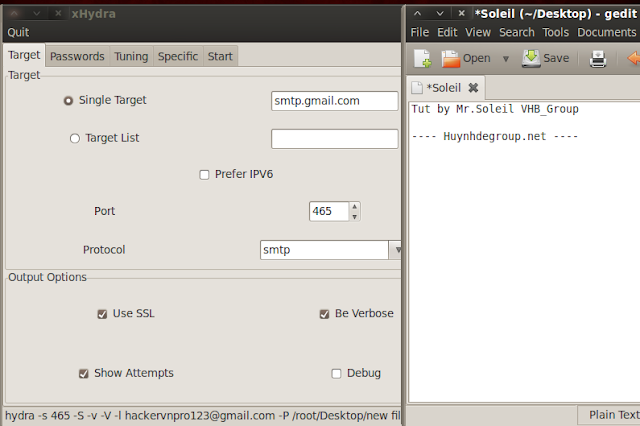Image resolution: width=640 pixels, height=426 pixels.
Task: Open the Tools menu in gedit
Action: [556, 32]
